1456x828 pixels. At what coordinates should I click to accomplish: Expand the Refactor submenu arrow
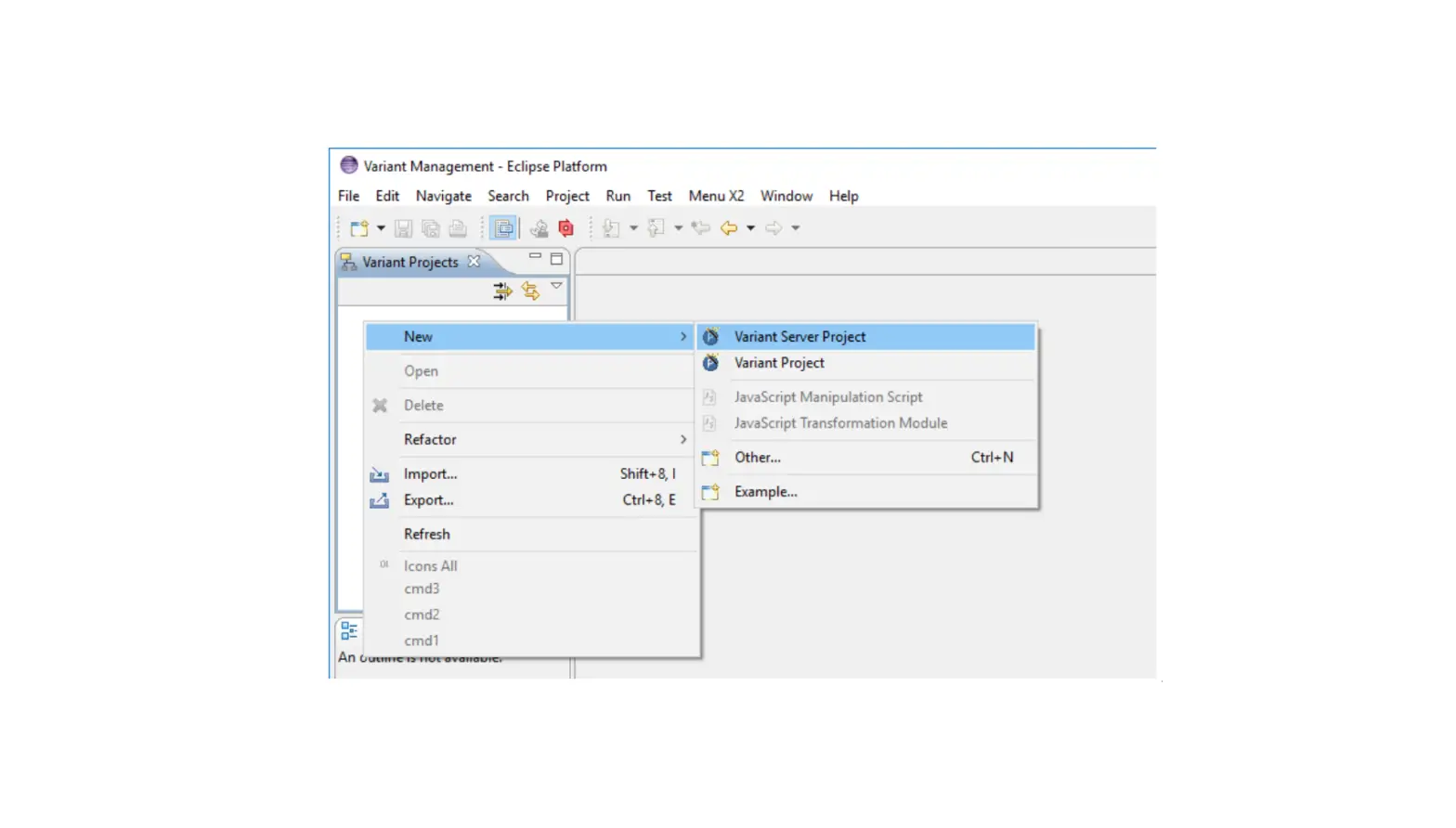click(x=683, y=440)
